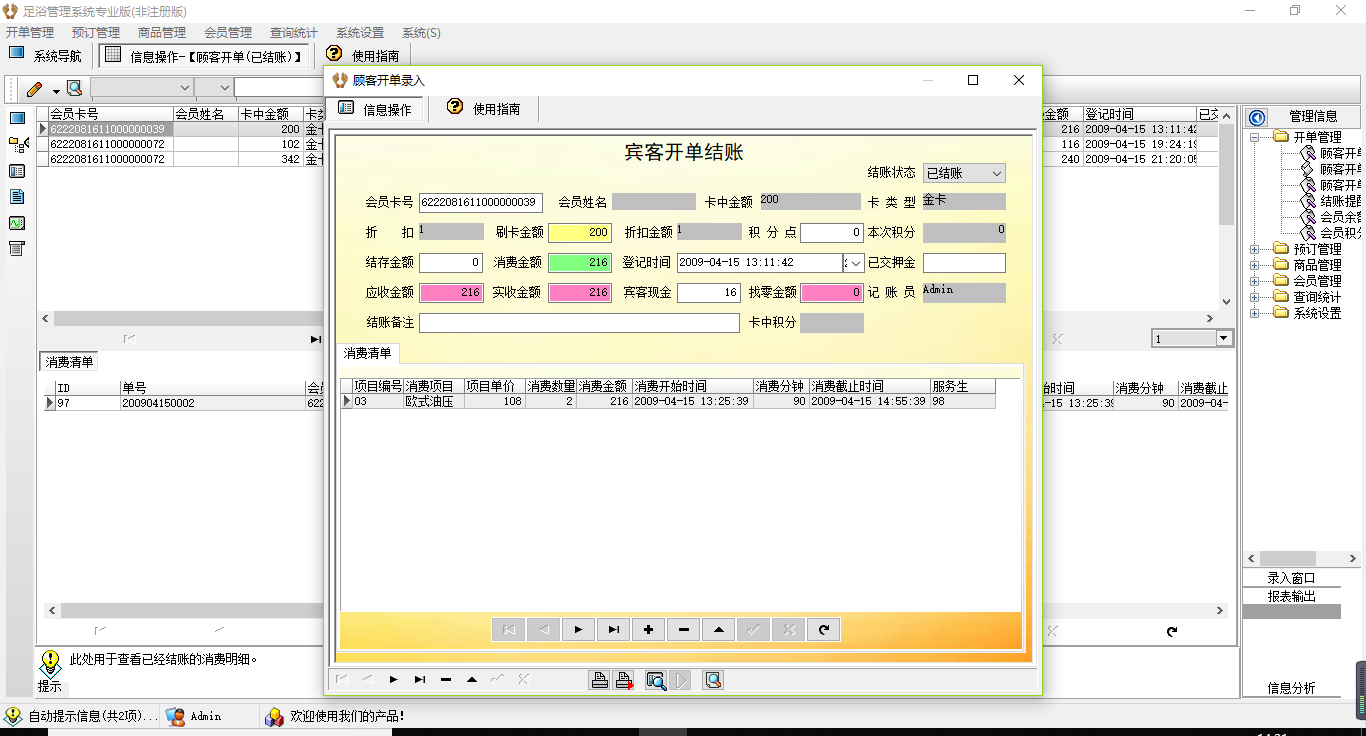Click the Admin user icon in status bar
The height and width of the screenshot is (736, 1366).
pos(176,716)
